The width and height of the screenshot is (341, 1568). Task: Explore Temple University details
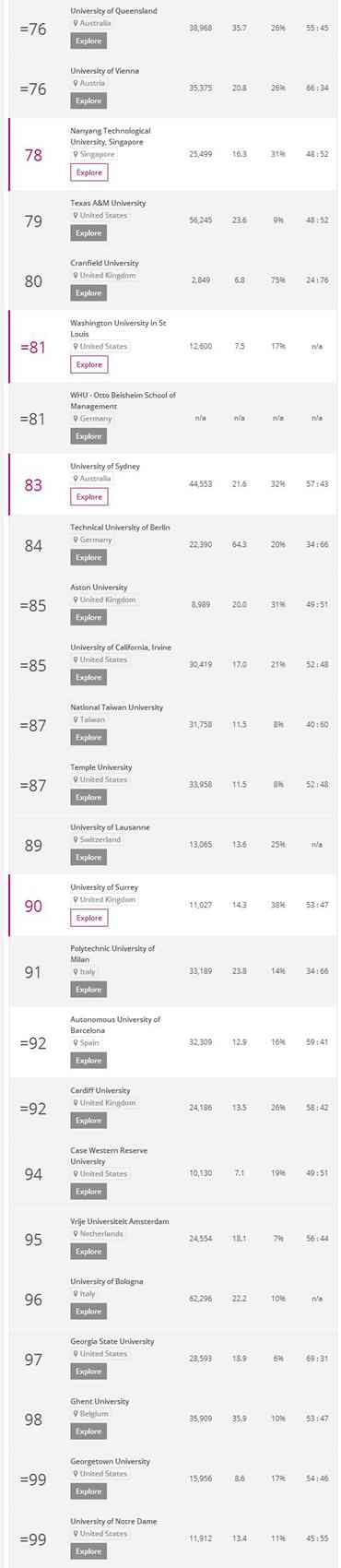click(x=88, y=797)
